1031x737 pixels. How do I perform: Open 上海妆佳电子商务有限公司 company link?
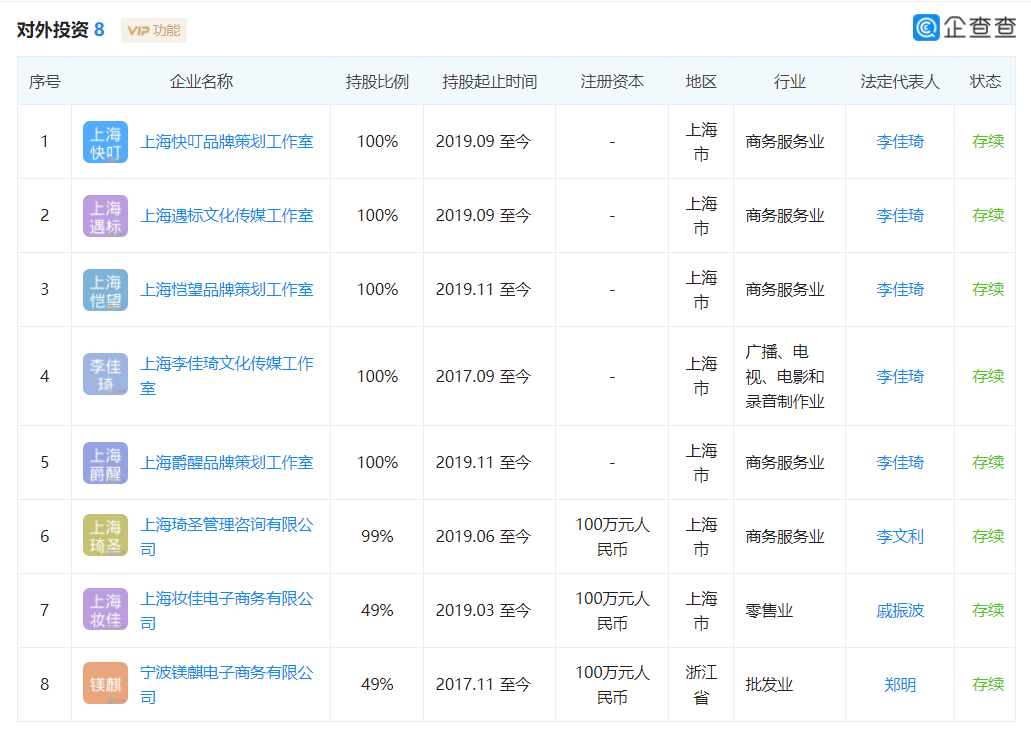pyautogui.click(x=227, y=610)
